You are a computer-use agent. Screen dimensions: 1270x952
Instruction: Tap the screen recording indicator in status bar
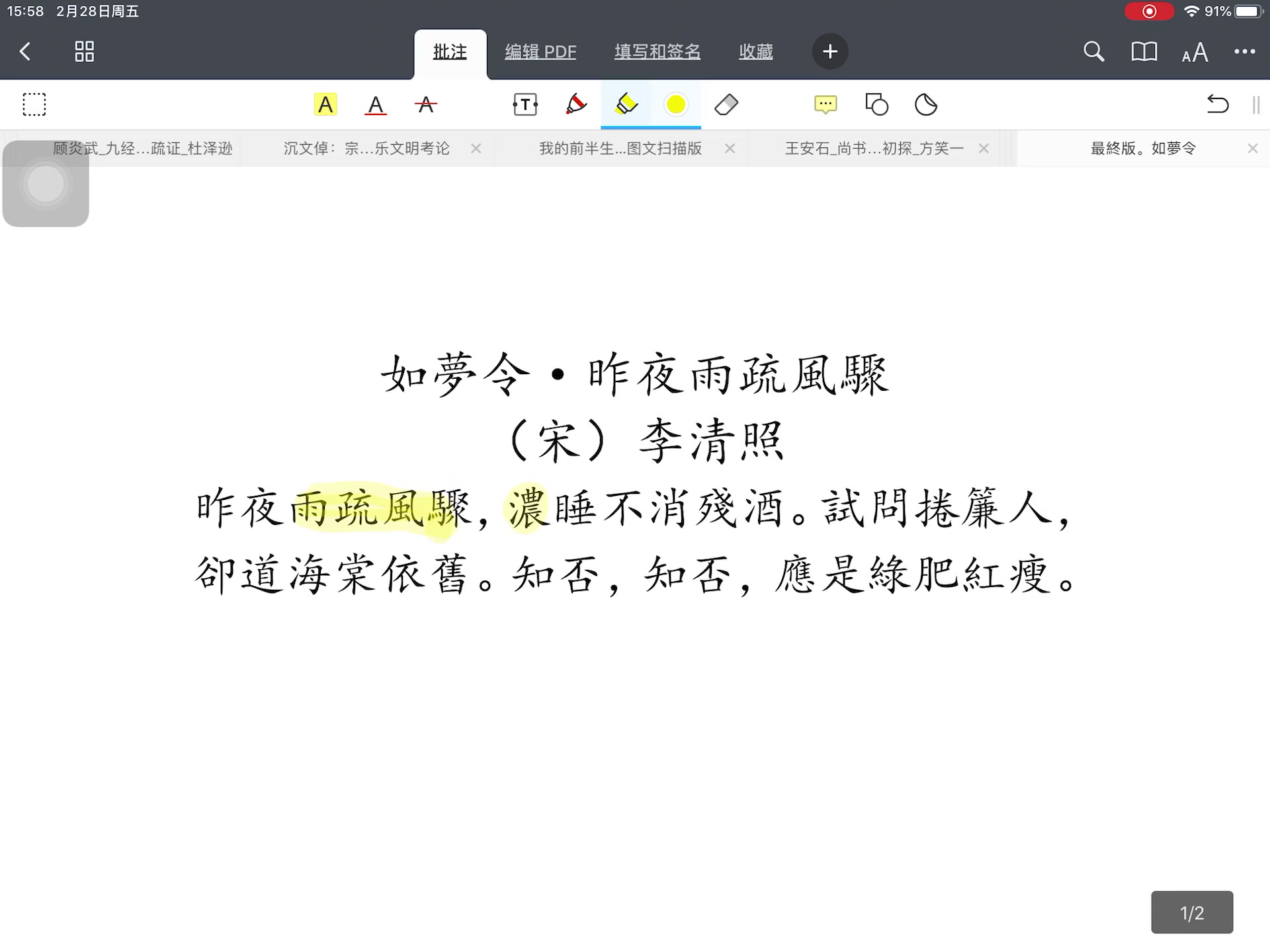tap(1150, 11)
